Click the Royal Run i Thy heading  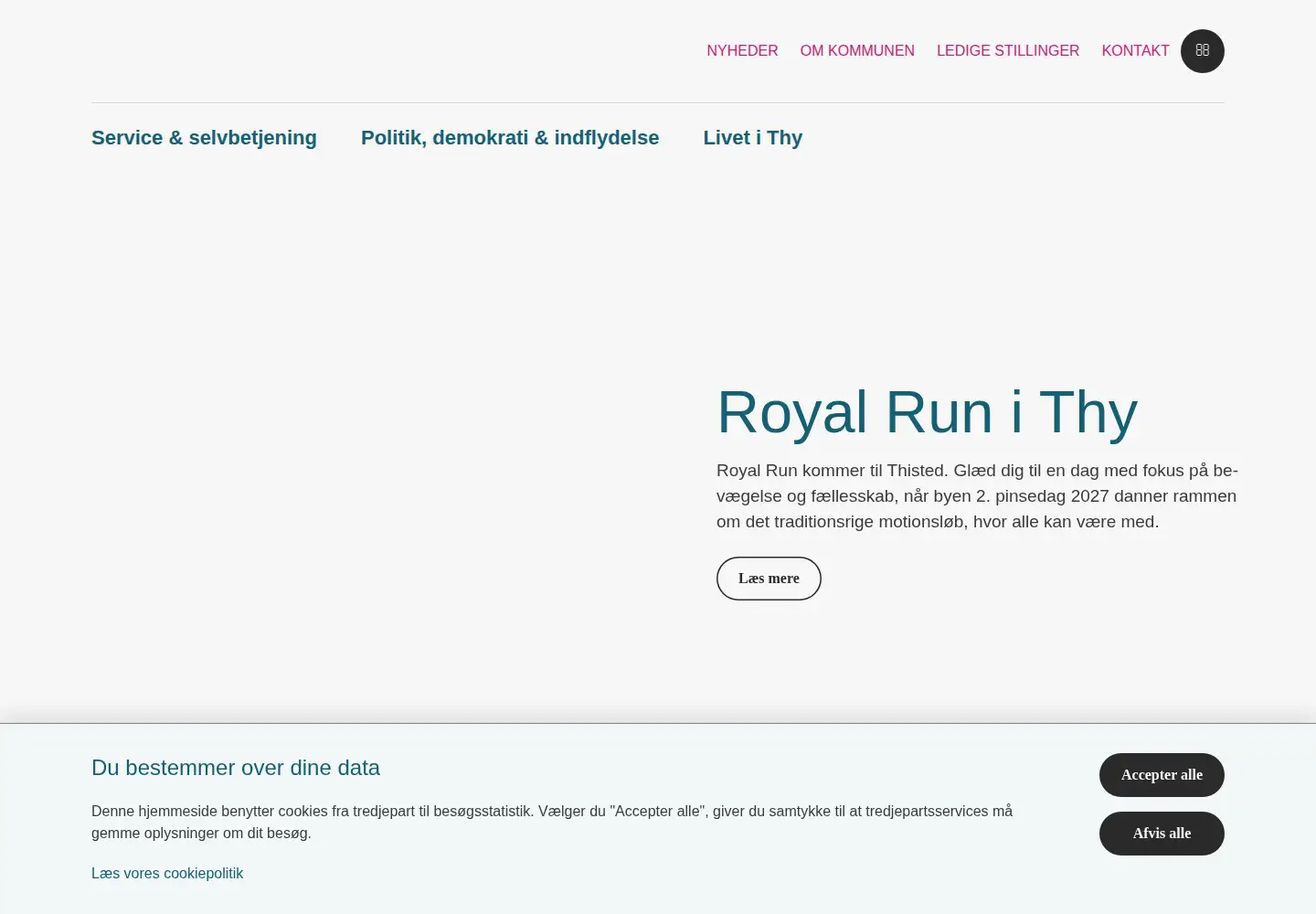point(927,412)
